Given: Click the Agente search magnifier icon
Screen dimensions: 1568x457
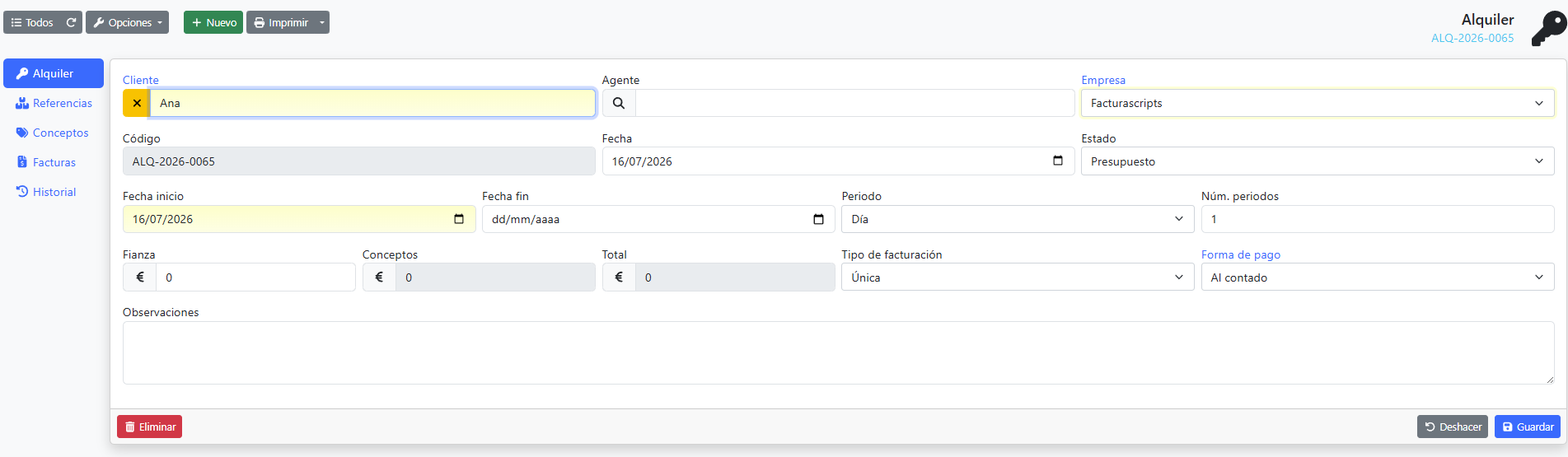Looking at the screenshot, I should point(619,103).
